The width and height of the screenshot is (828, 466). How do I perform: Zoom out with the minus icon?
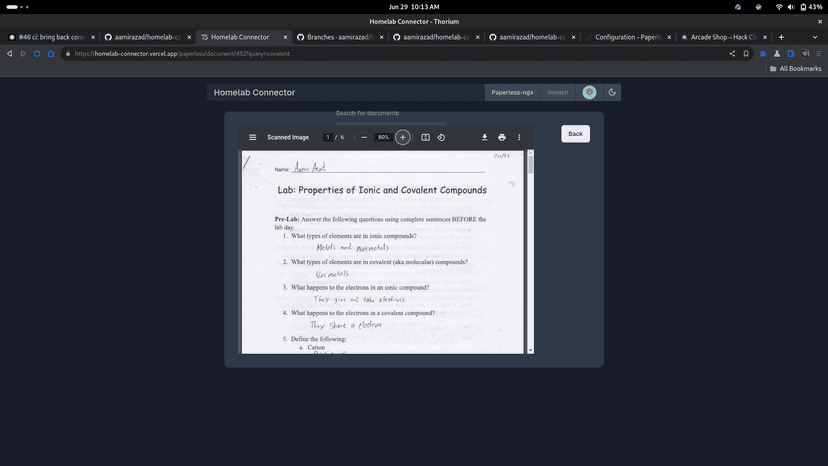(x=364, y=137)
